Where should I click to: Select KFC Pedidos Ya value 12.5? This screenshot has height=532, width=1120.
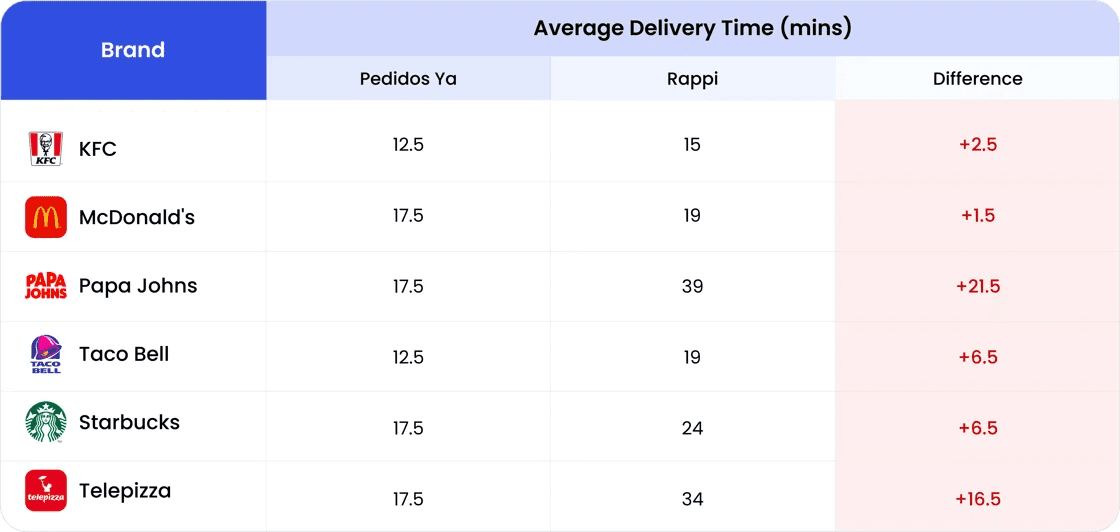[x=408, y=145]
